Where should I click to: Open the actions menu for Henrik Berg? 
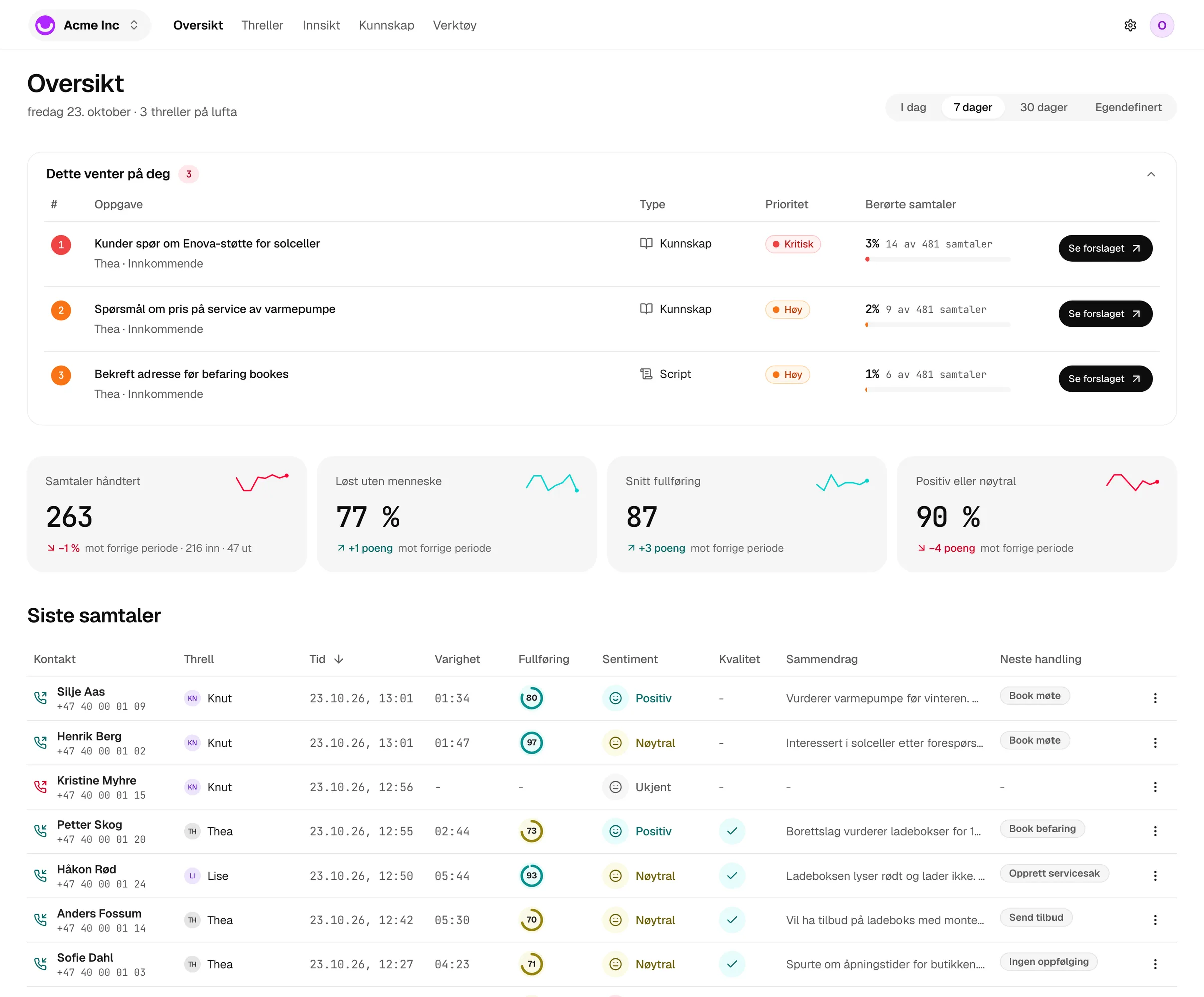click(1155, 743)
